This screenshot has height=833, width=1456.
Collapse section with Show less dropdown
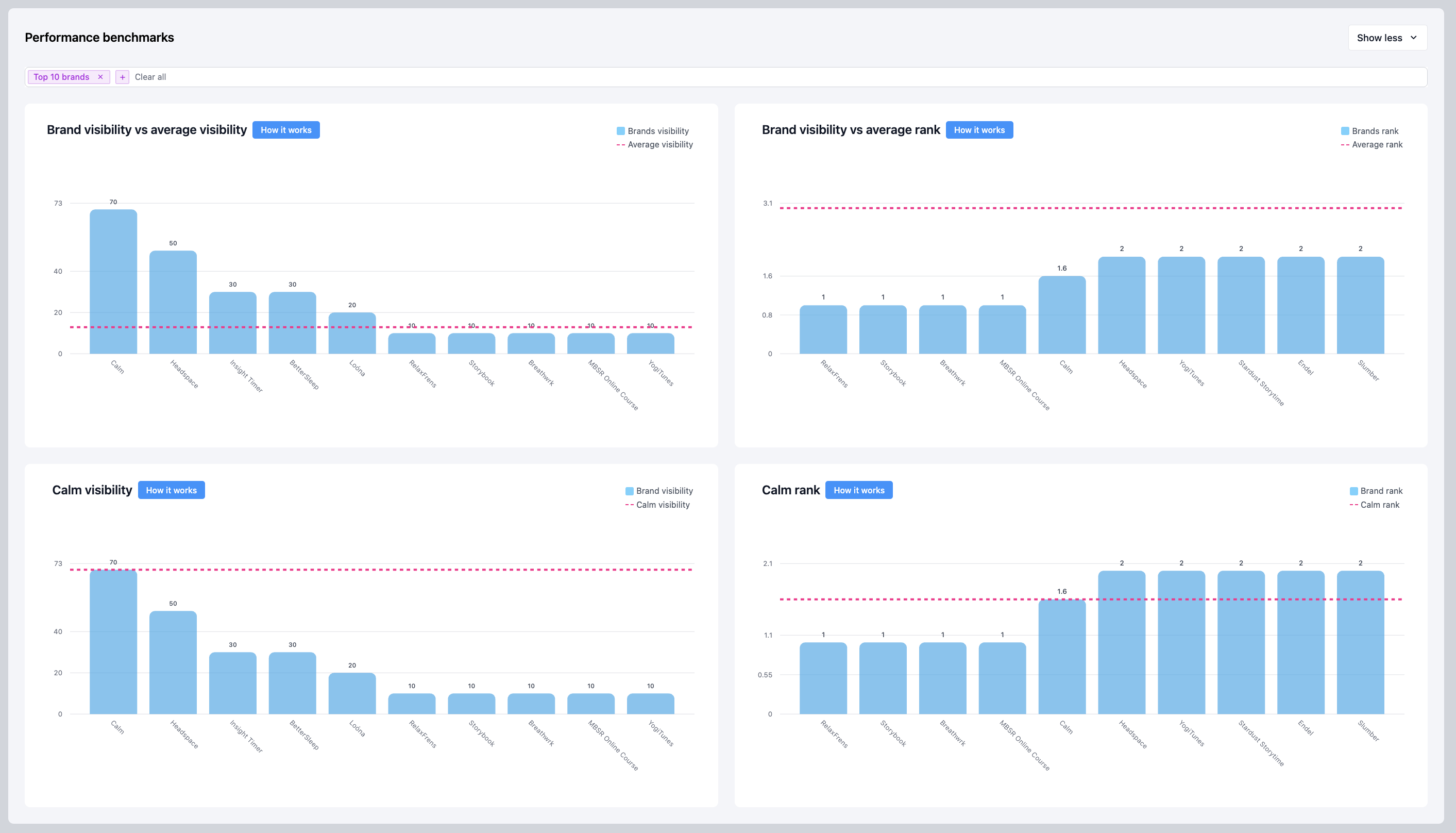1387,38
